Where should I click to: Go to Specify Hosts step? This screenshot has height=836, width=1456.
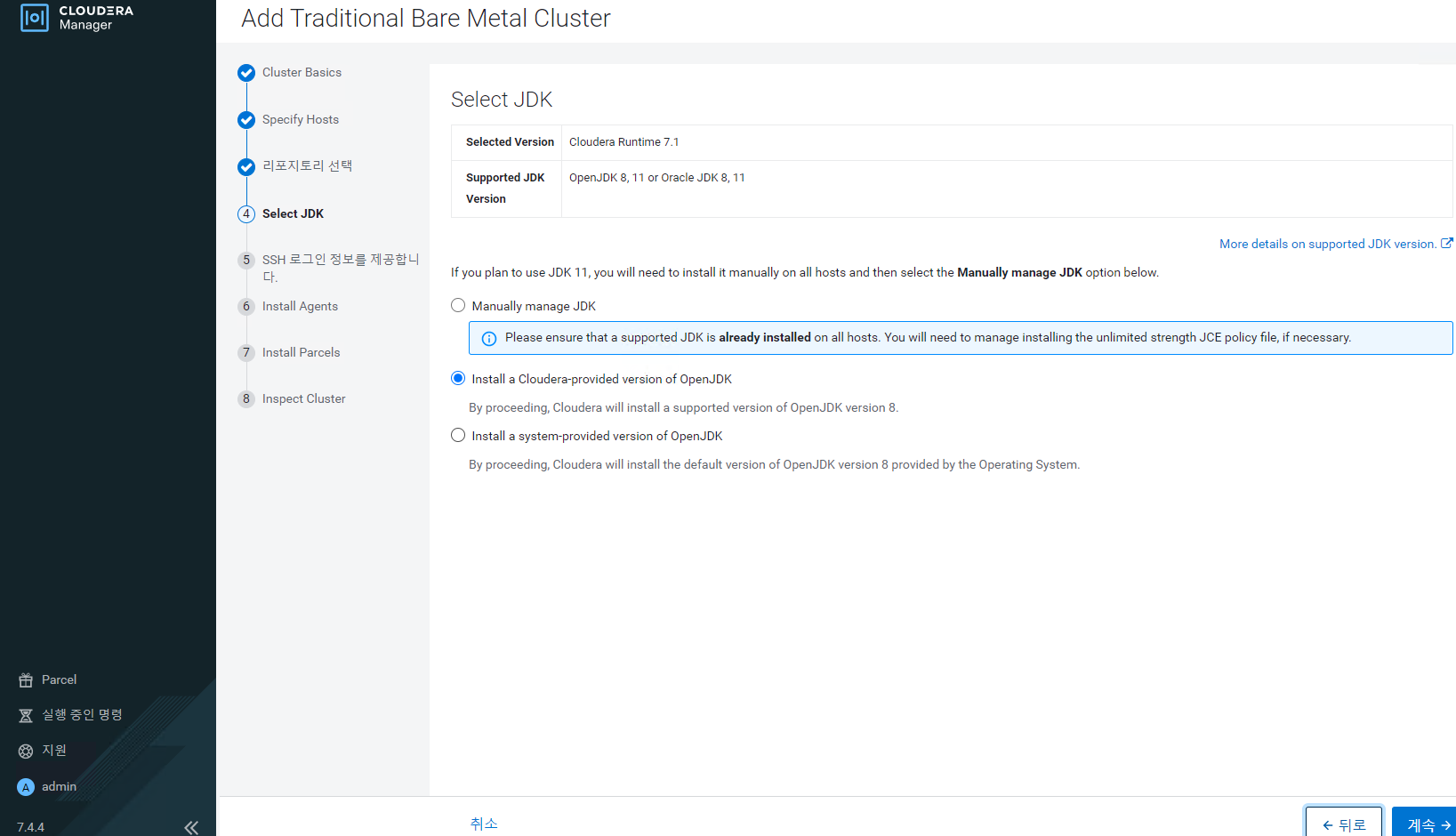[301, 119]
